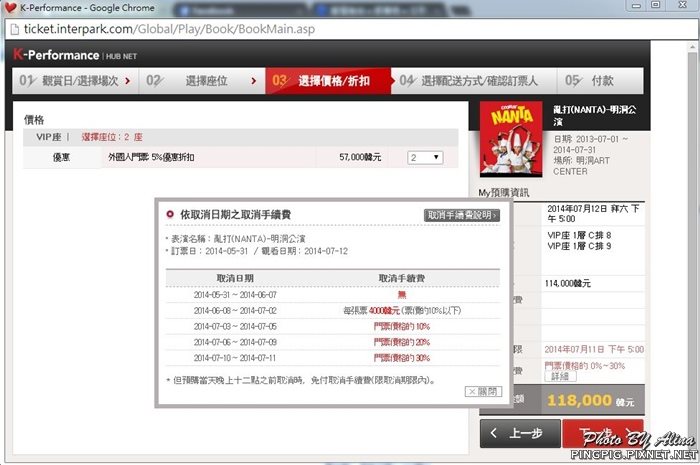
Task: Click the page icon beside the URL
Action: (15, 29)
